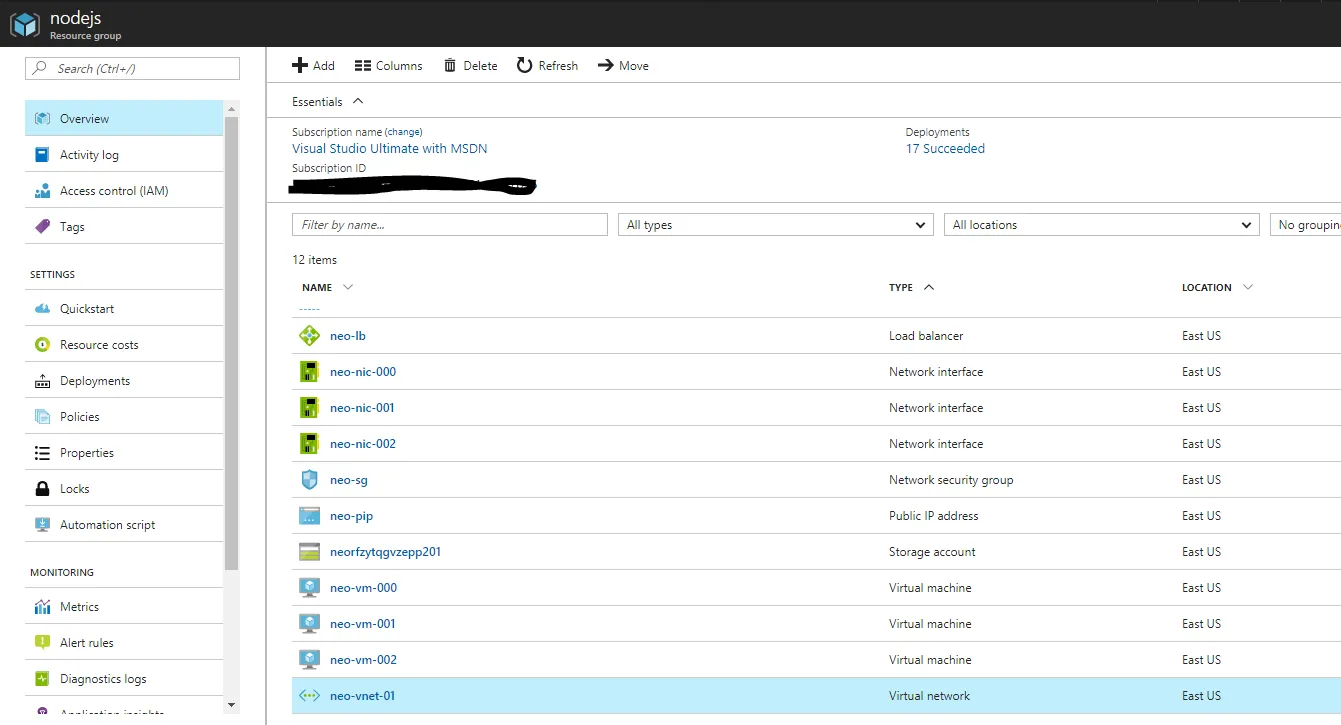The width and height of the screenshot is (1341, 725).
Task: Open the neo-vm-000 resource link
Action: coord(363,588)
